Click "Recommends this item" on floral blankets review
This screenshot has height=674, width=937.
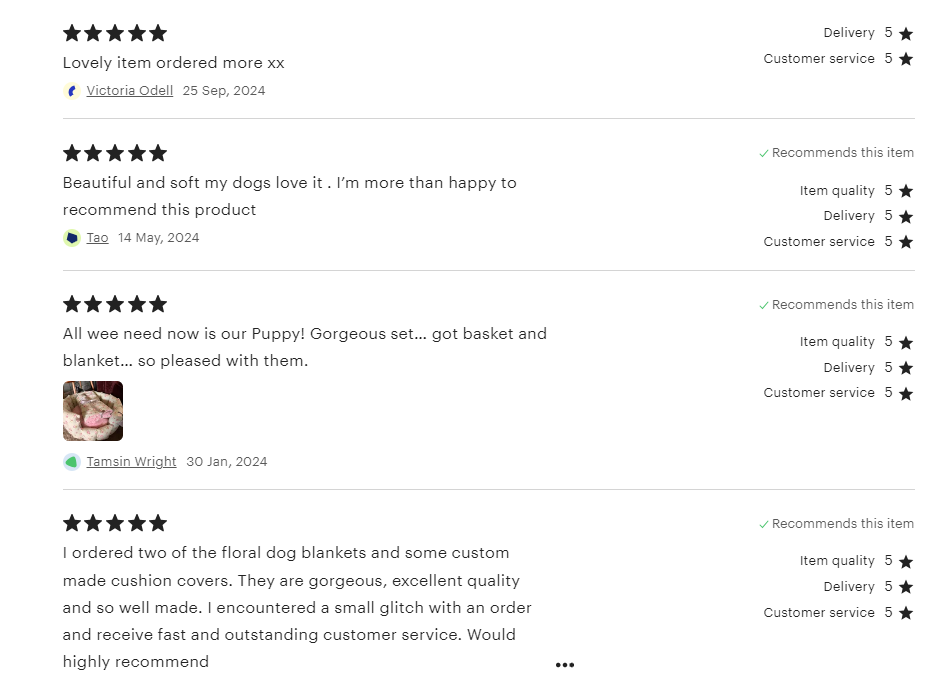(x=842, y=524)
